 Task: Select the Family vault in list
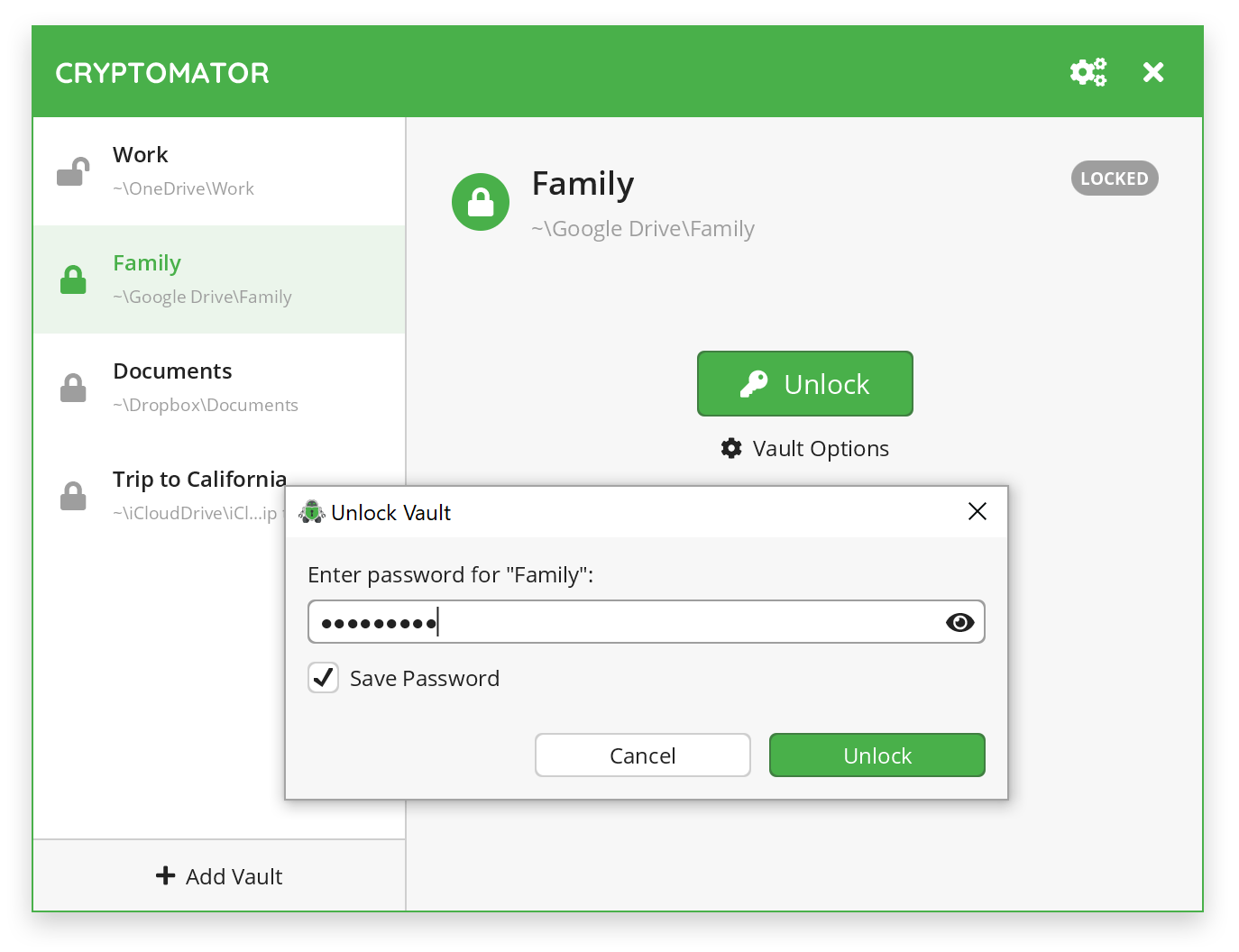(219, 279)
